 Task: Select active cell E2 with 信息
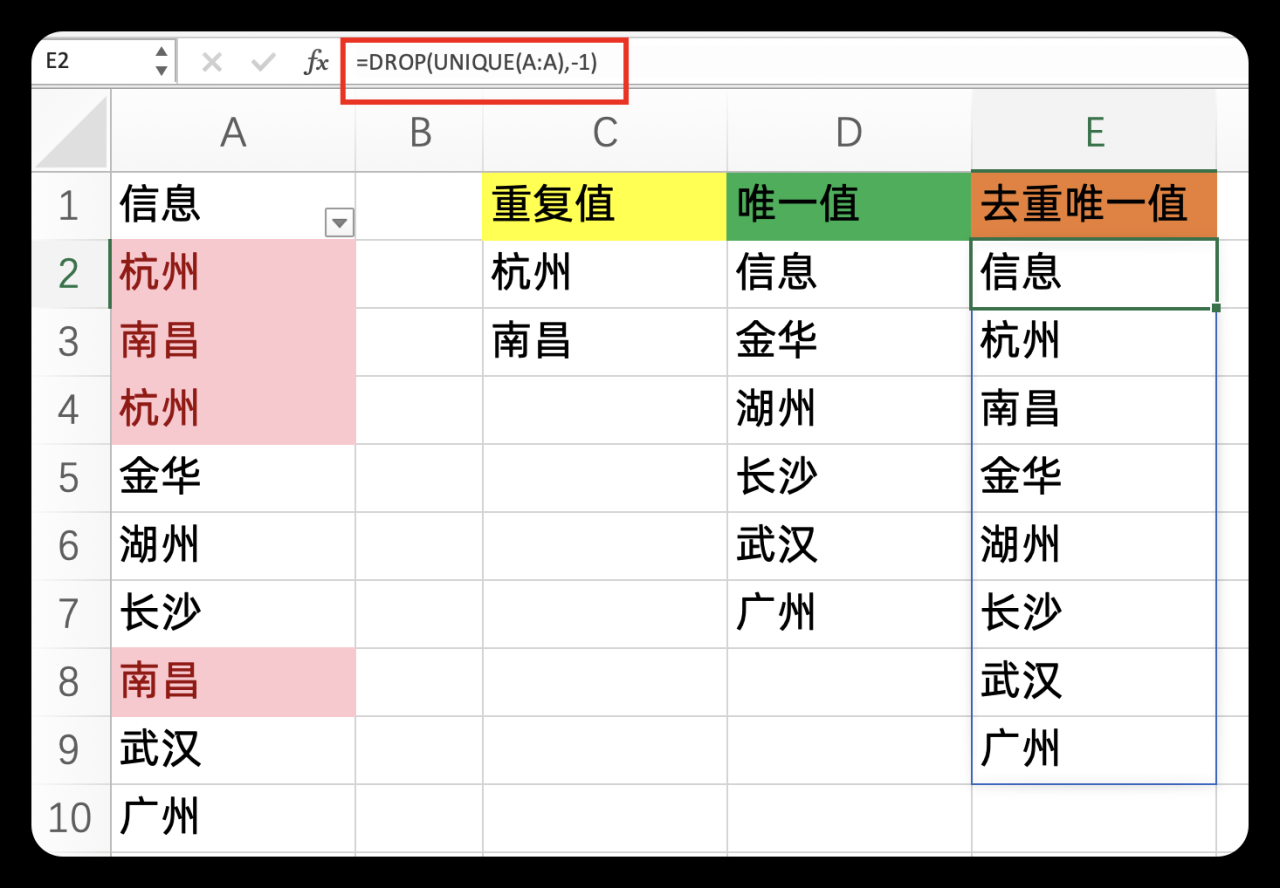(1094, 274)
